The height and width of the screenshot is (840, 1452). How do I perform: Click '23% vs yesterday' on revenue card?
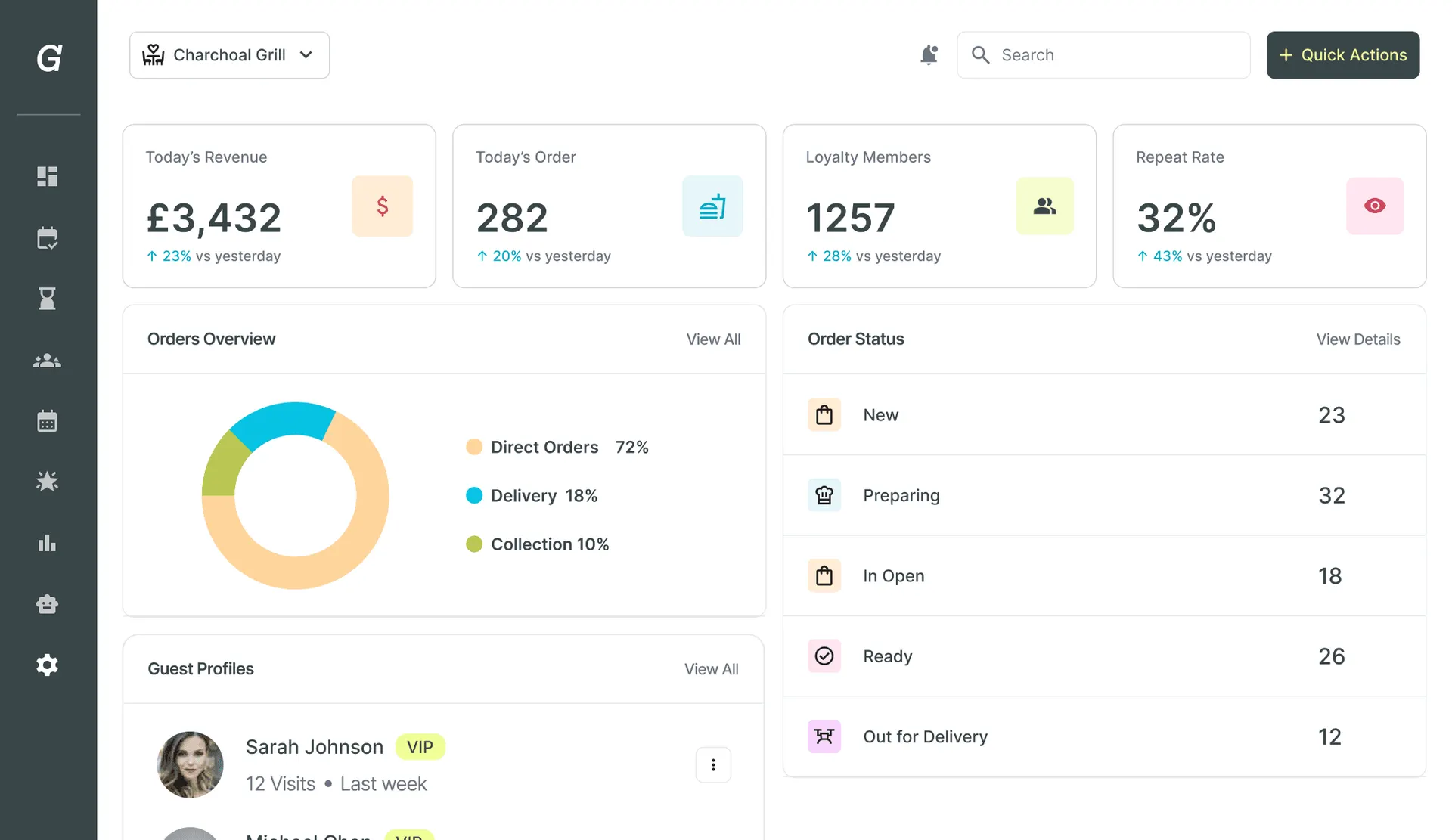coord(213,256)
